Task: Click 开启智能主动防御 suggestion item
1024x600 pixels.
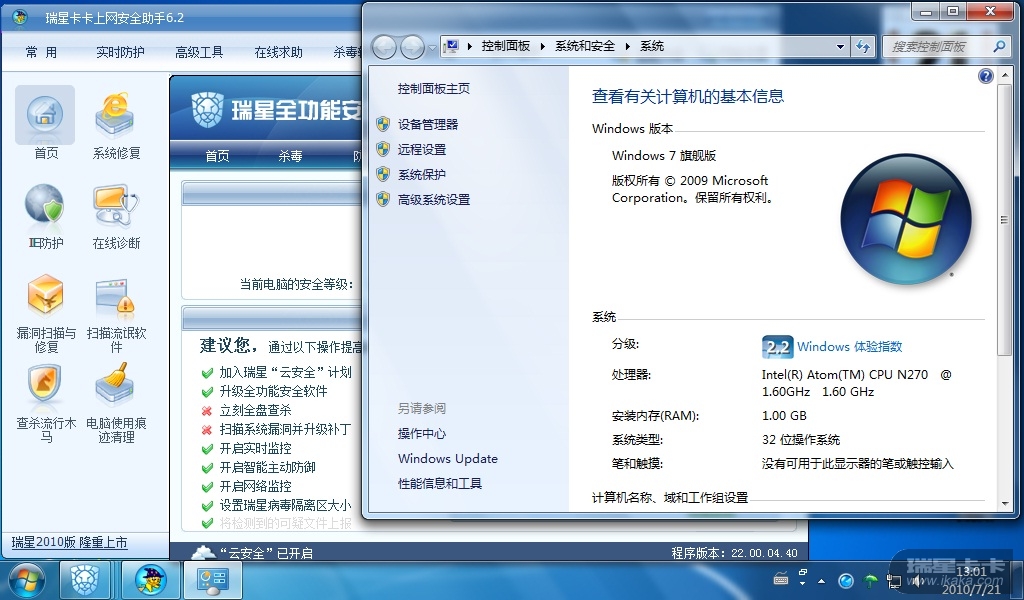Action: pos(267,467)
